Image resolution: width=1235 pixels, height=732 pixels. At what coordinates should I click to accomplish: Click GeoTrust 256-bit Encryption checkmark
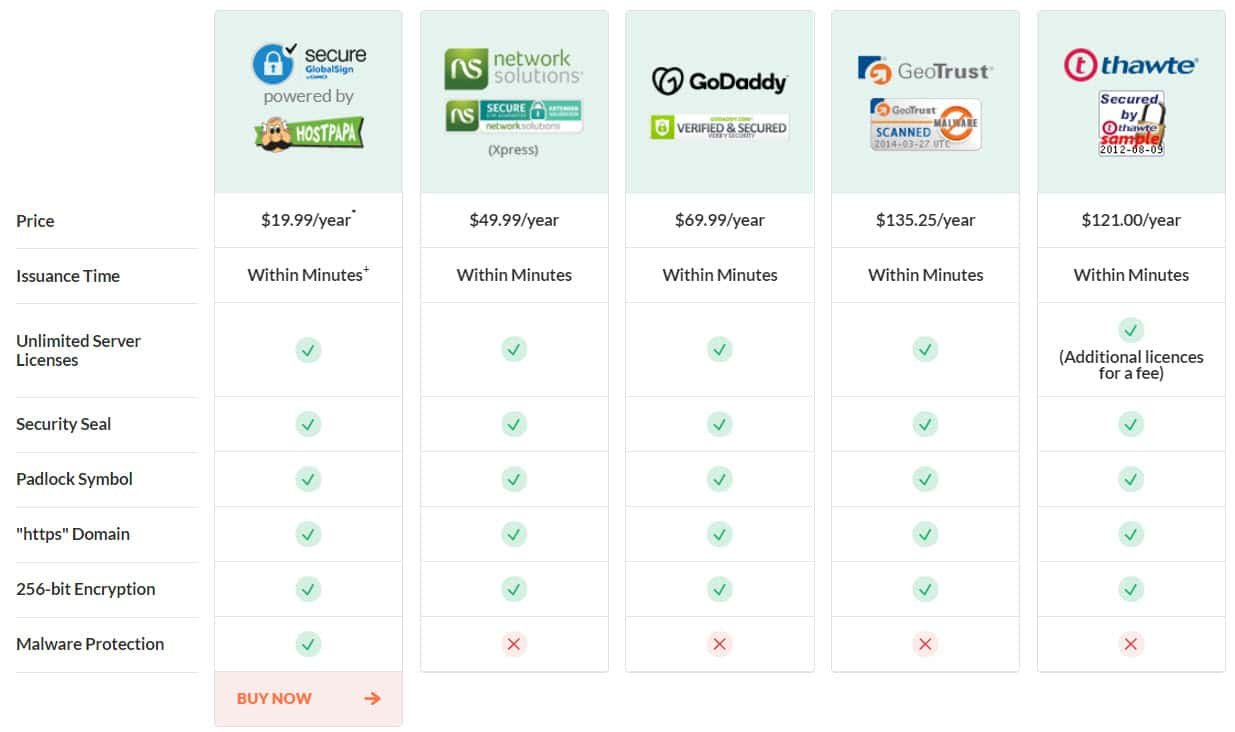coord(925,589)
